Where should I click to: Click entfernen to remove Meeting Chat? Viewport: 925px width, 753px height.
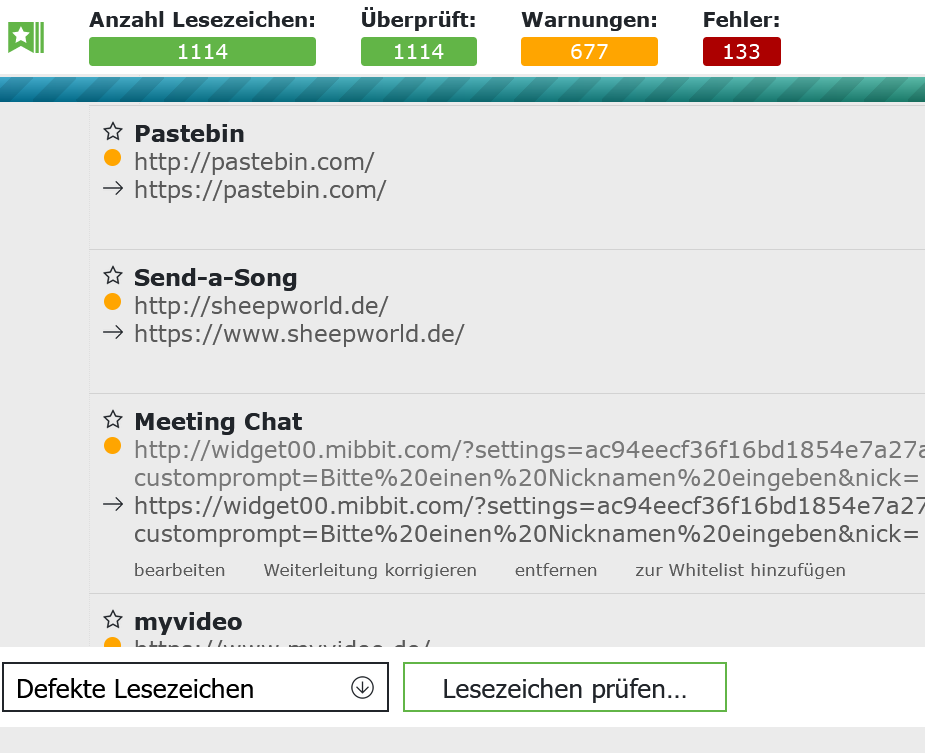pyautogui.click(x=556, y=570)
